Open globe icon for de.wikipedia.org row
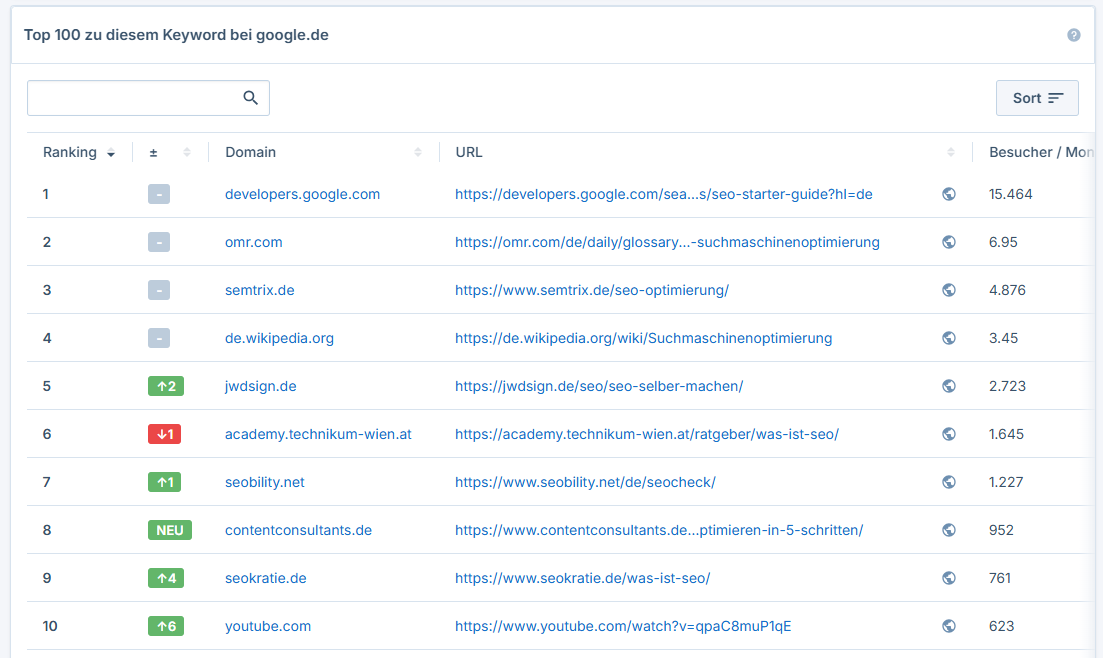The image size is (1103, 658). 949,338
